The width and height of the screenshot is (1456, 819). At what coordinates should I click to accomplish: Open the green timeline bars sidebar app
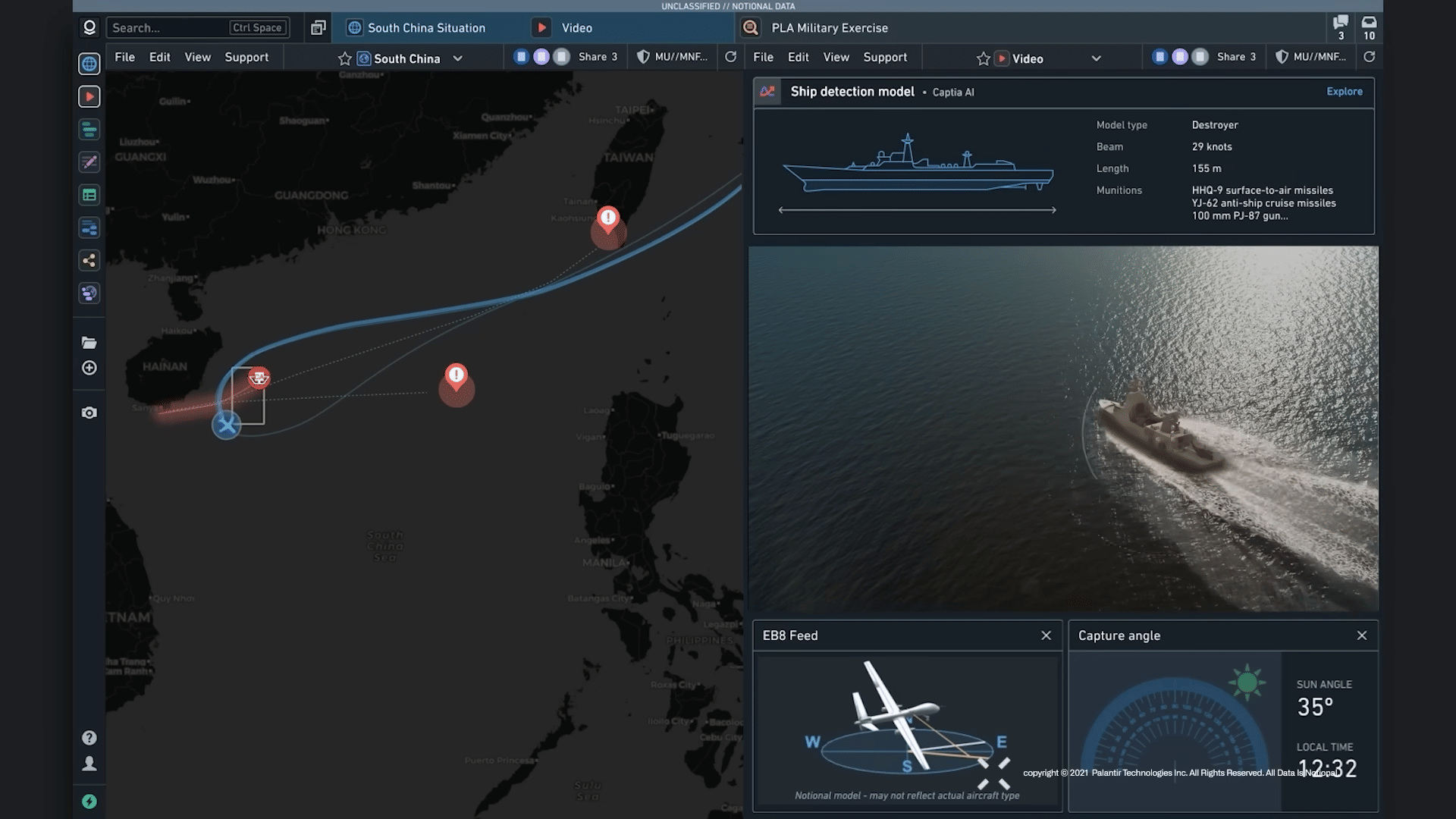click(x=89, y=130)
